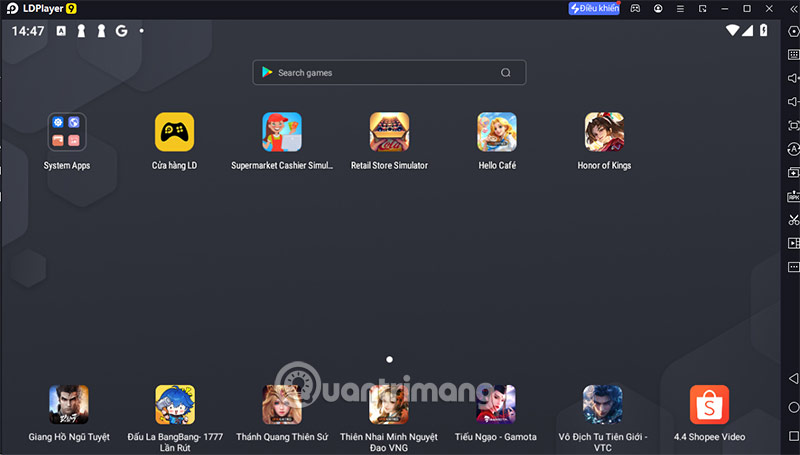Click the Điều khiển button
800x455 pixels.
tap(594, 8)
